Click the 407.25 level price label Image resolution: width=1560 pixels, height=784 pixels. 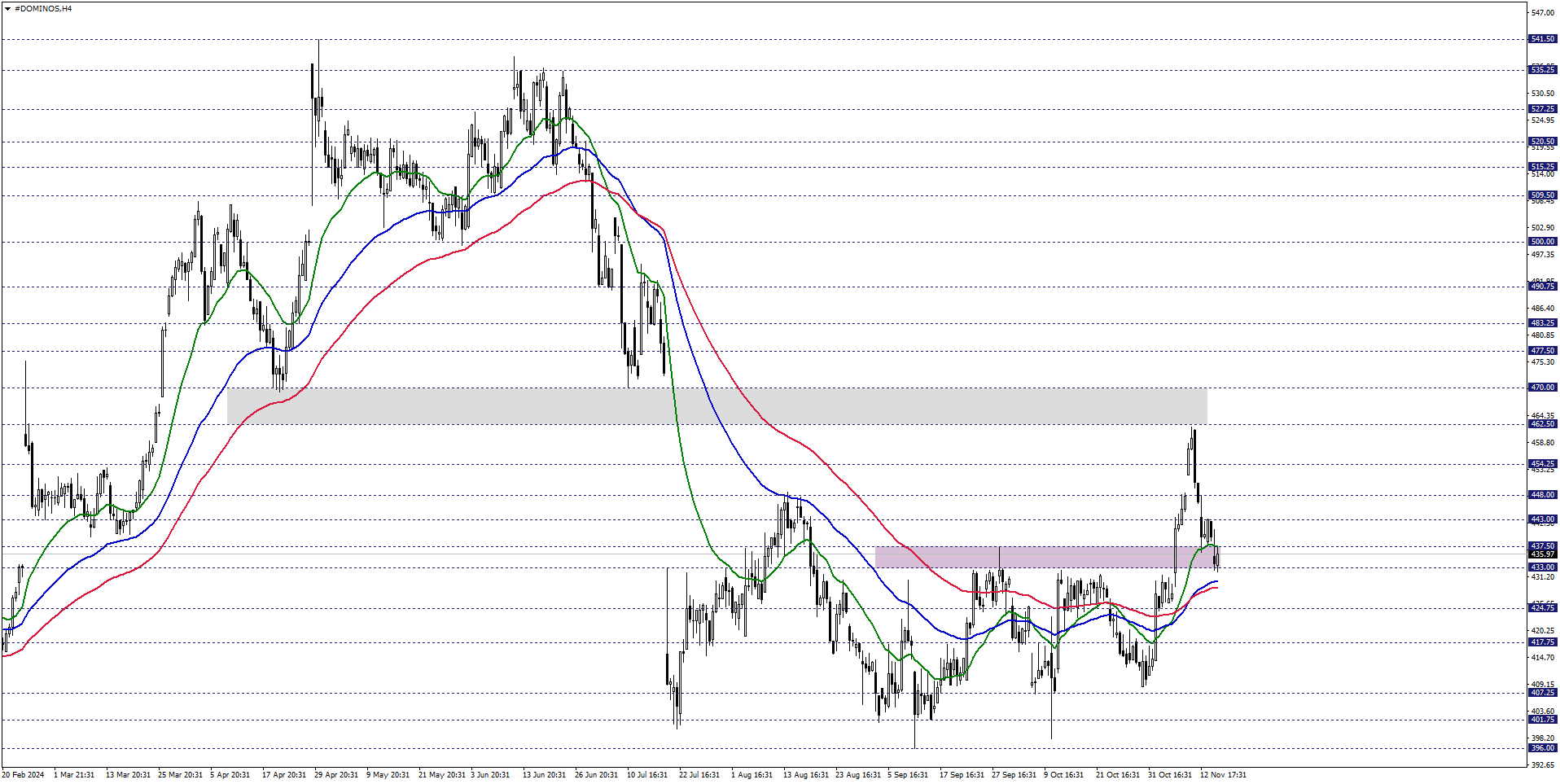1542,693
